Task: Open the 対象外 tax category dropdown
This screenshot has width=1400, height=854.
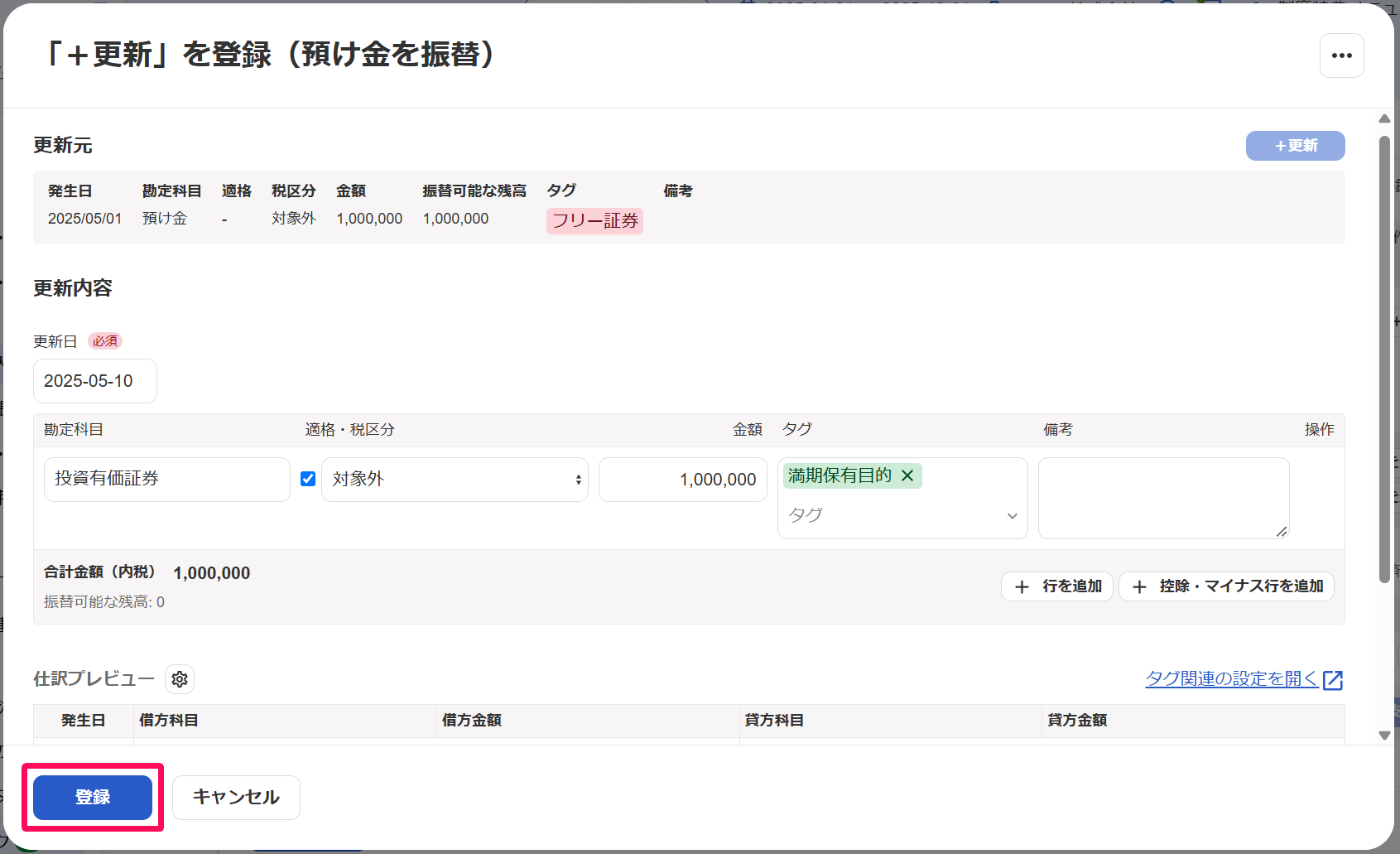Action: pyautogui.click(x=455, y=480)
